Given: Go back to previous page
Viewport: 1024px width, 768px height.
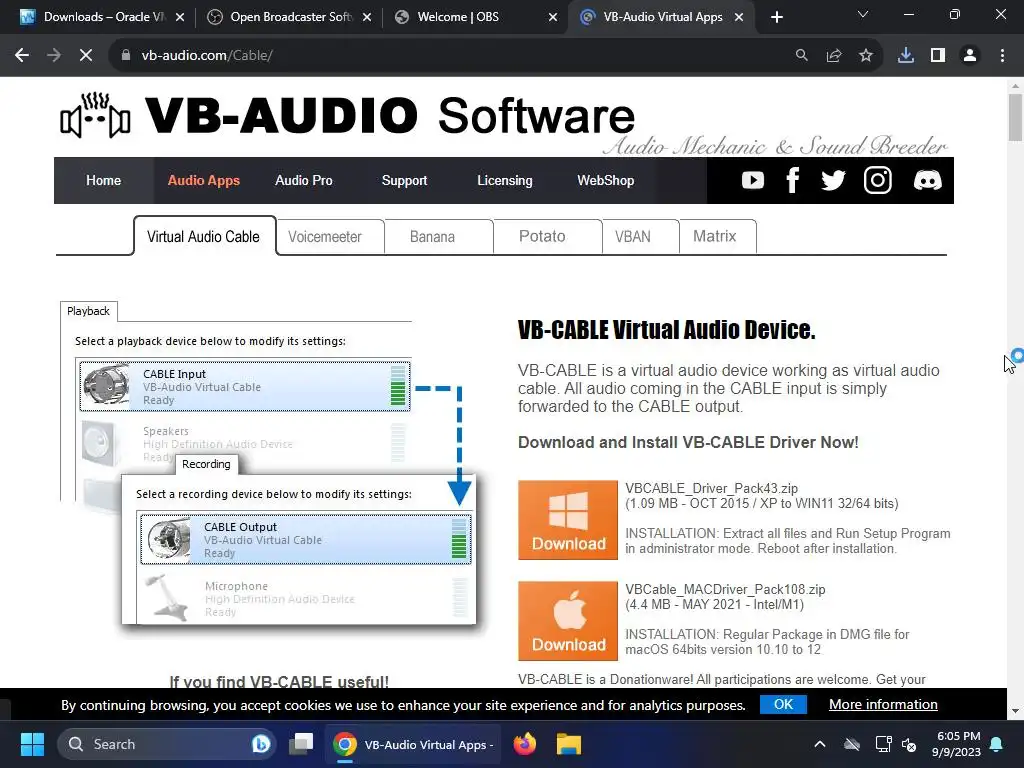Looking at the screenshot, I should click(x=22, y=56).
